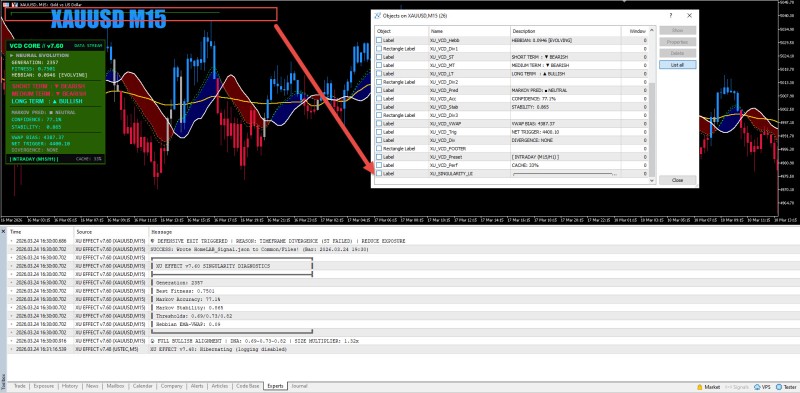Open Signals from the toolbox status bar
This screenshot has width=800, height=393.
click(737, 387)
